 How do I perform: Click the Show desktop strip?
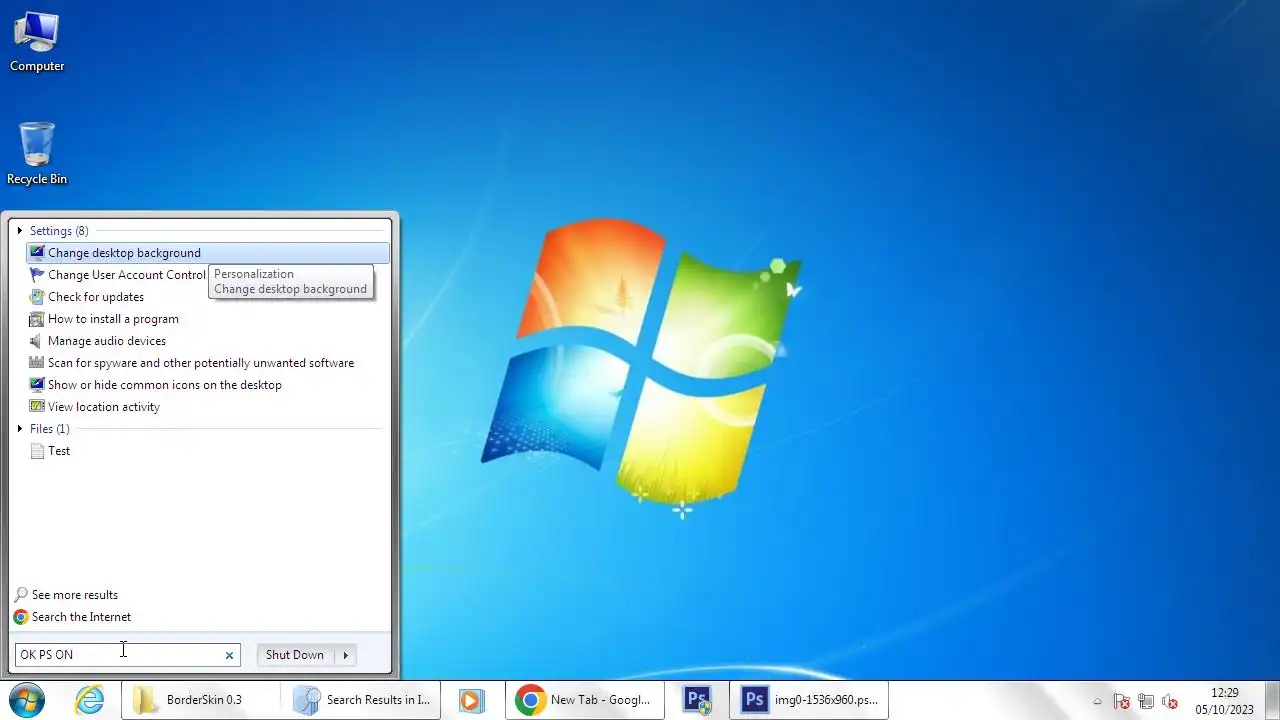pyautogui.click(x=1272, y=699)
